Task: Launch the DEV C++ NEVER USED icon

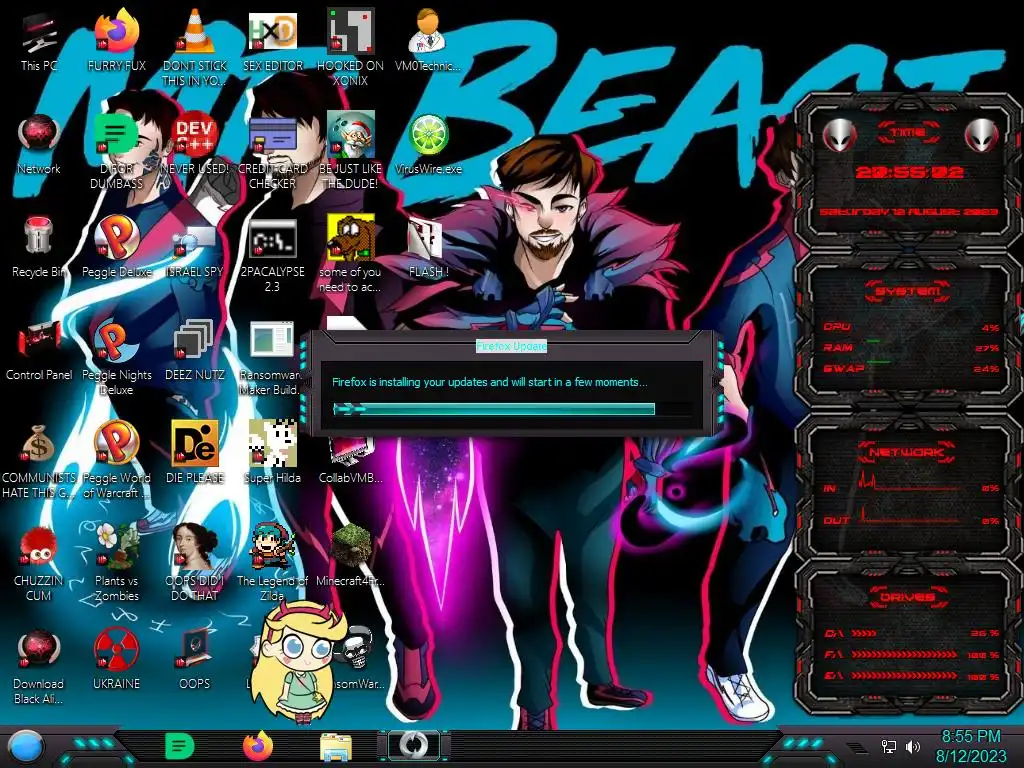Action: click(x=195, y=136)
